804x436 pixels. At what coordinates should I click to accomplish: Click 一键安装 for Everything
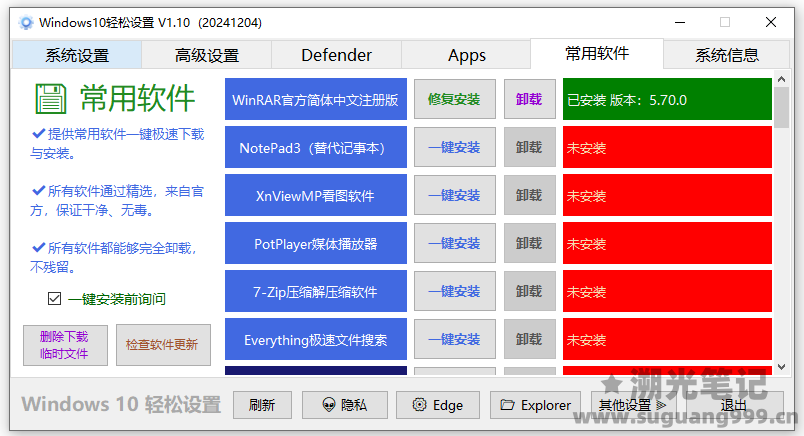pos(454,339)
